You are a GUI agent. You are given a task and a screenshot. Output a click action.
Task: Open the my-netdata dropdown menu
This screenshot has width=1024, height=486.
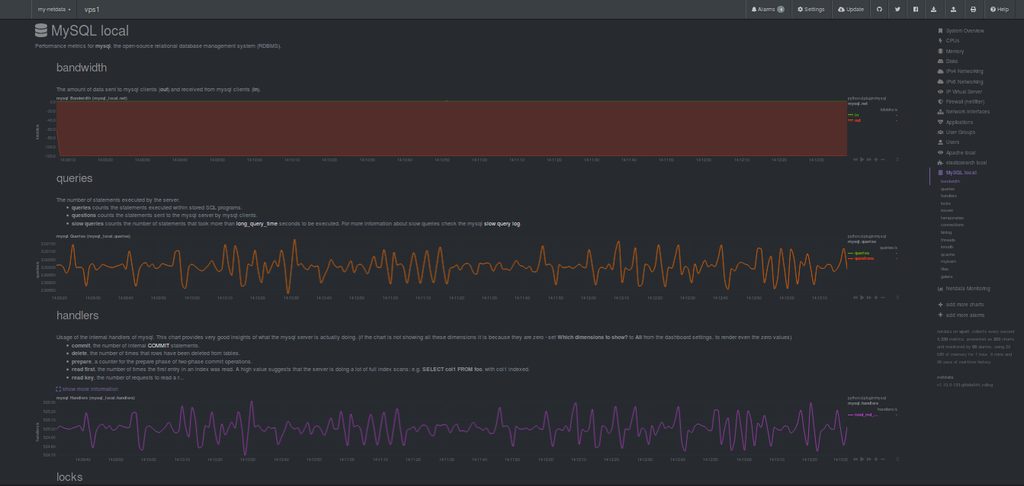pyautogui.click(x=54, y=9)
